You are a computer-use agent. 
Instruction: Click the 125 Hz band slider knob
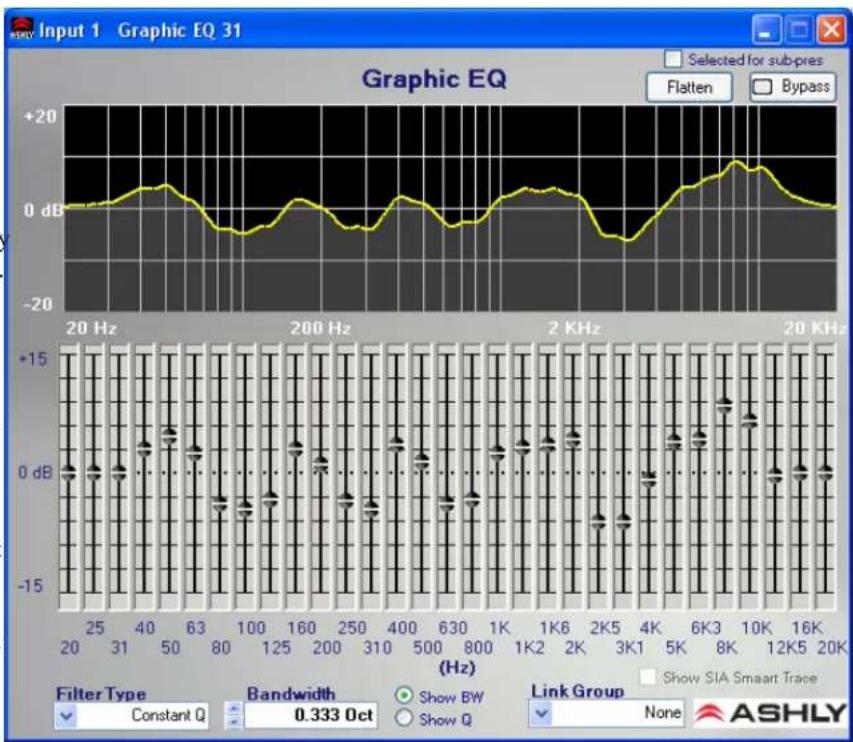[270, 499]
